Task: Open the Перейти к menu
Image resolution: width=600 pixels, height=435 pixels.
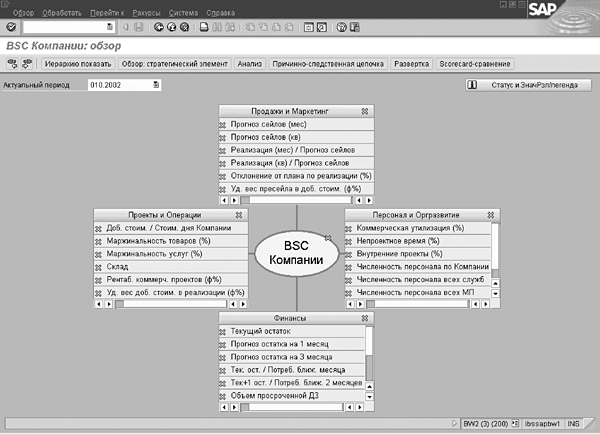Action: [x=107, y=13]
